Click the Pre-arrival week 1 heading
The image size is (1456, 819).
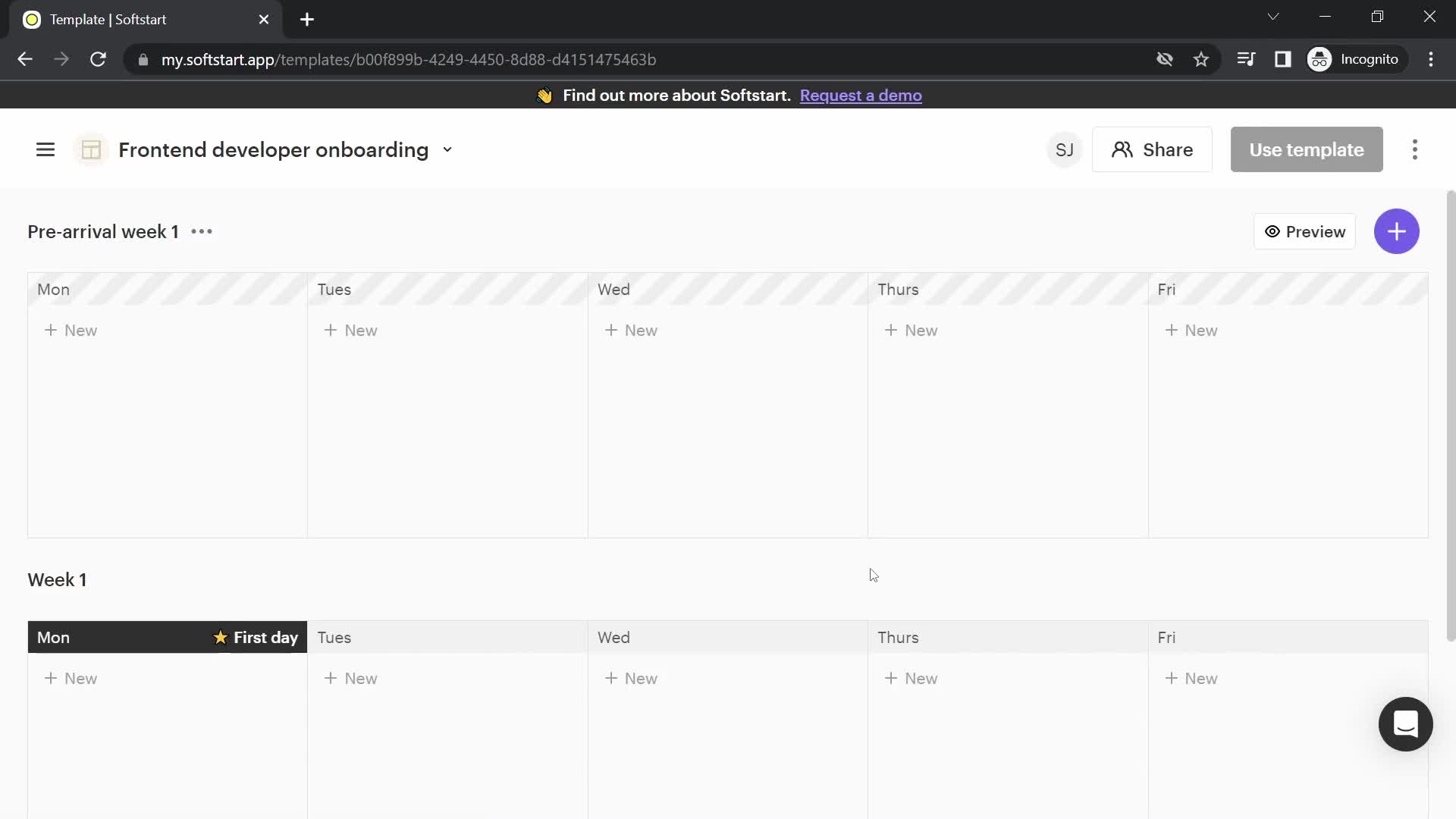pyautogui.click(x=103, y=231)
